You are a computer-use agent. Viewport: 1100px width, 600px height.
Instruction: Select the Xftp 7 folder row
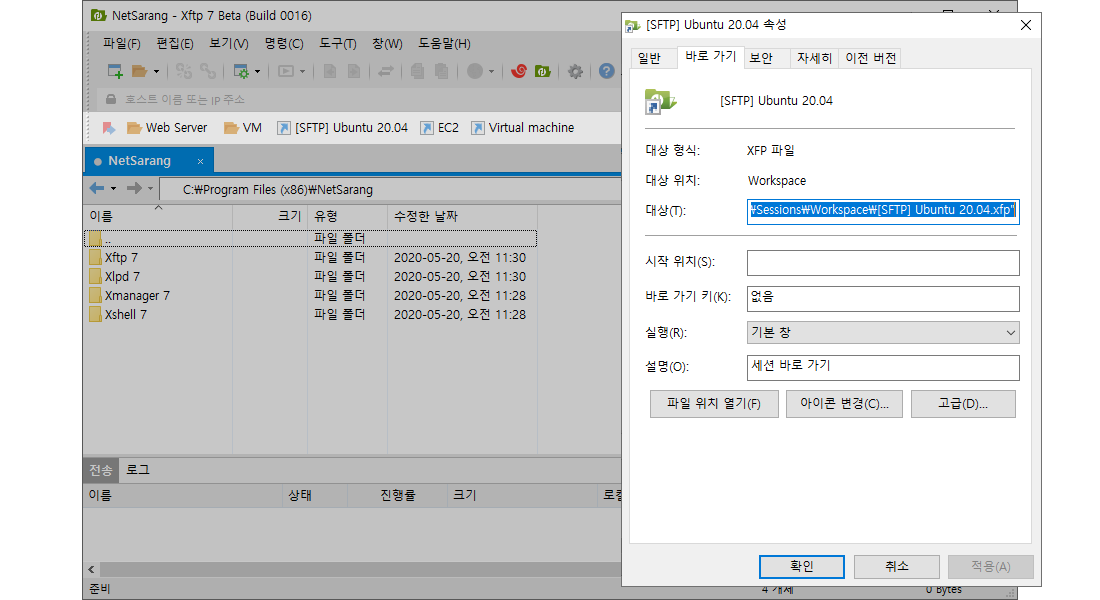[310, 258]
